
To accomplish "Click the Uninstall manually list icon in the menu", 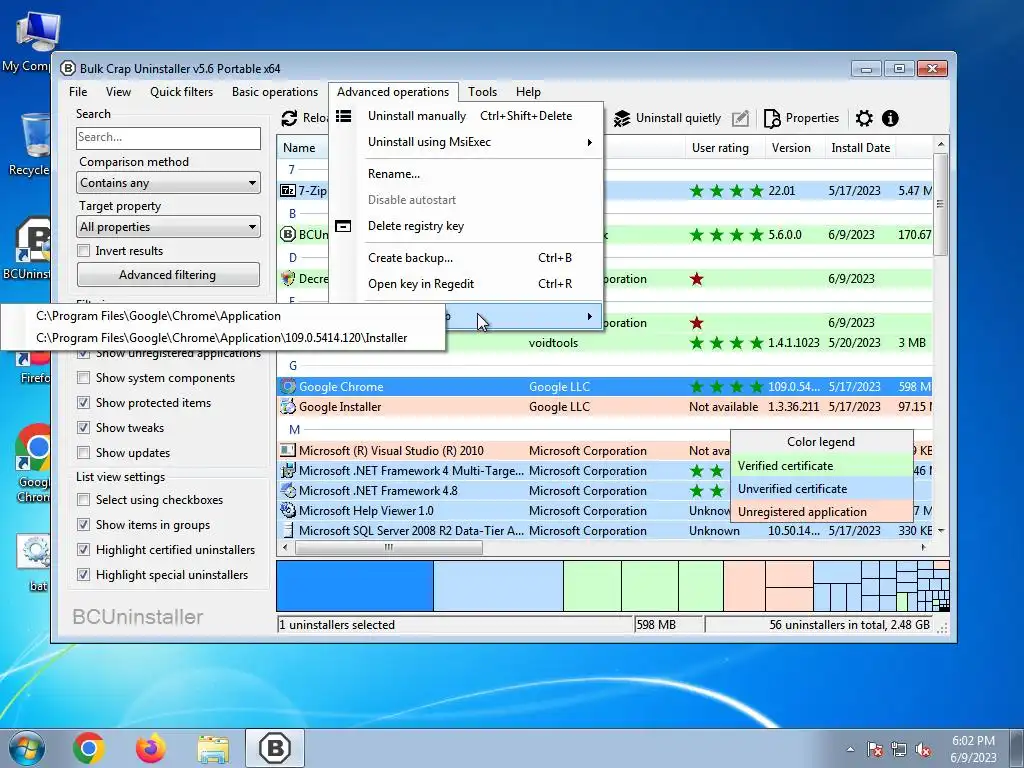I will (344, 116).
